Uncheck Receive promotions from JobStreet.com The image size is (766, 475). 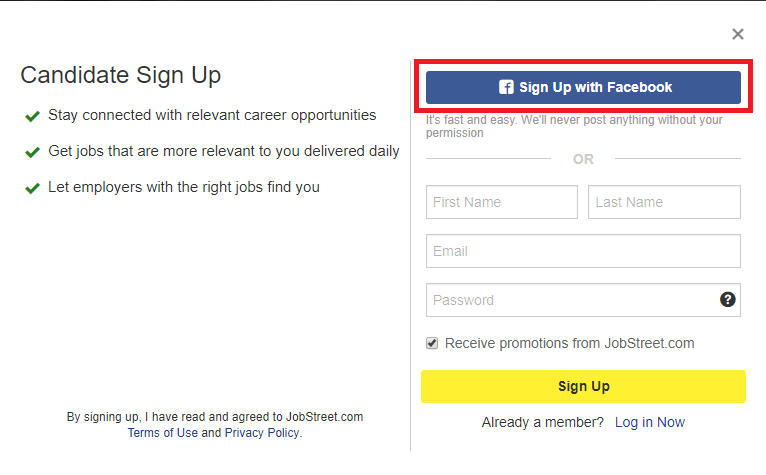tap(432, 343)
